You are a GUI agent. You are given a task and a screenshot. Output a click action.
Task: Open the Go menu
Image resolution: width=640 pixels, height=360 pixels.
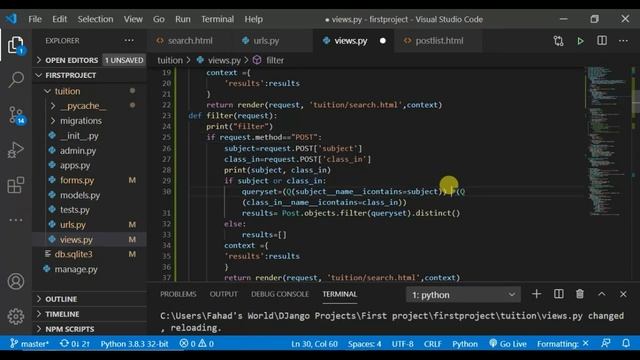click(159, 19)
